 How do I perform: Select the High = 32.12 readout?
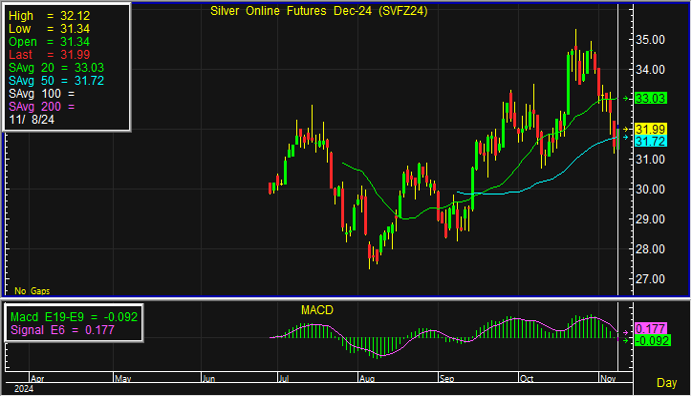(x=49, y=16)
